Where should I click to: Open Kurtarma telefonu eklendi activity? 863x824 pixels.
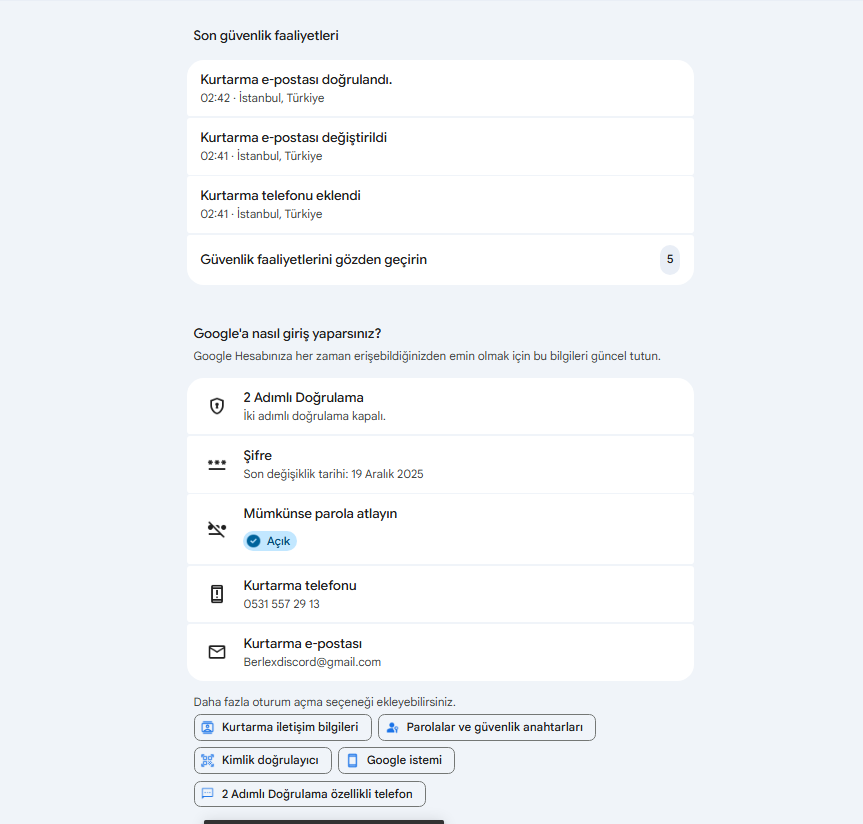point(440,205)
